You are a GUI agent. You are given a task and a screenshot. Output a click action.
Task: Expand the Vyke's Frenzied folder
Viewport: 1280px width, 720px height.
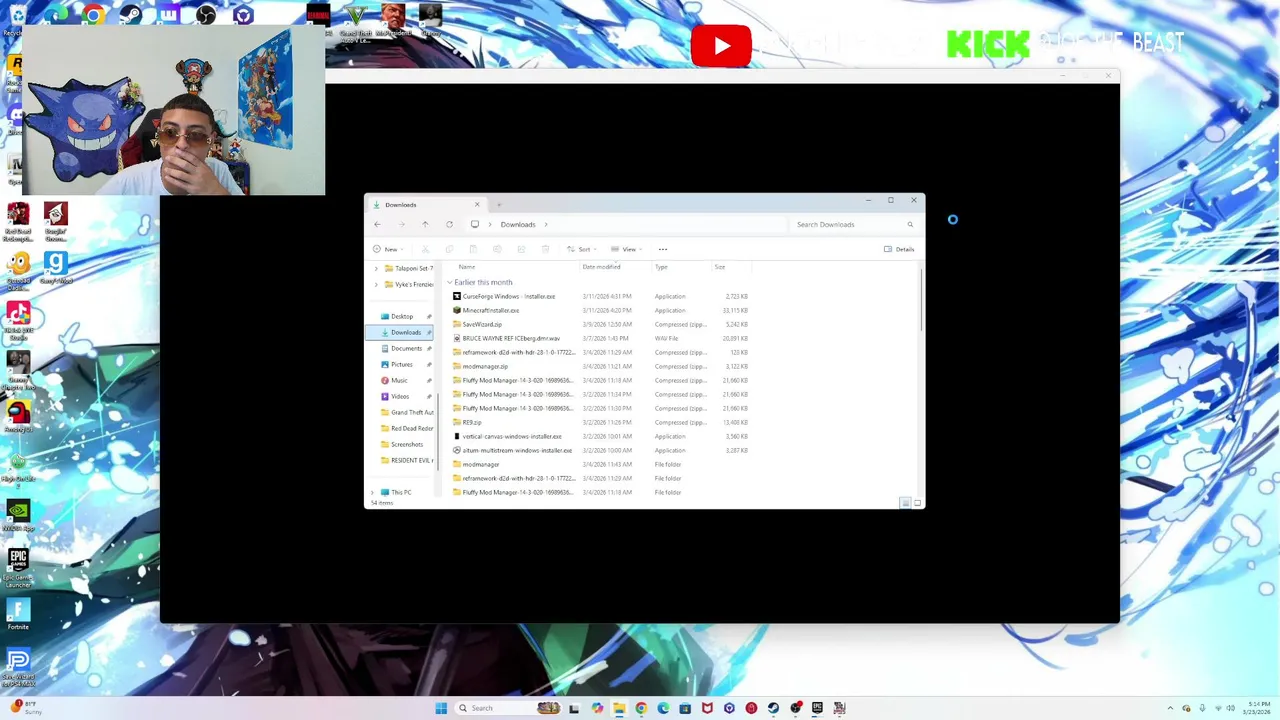click(x=376, y=284)
